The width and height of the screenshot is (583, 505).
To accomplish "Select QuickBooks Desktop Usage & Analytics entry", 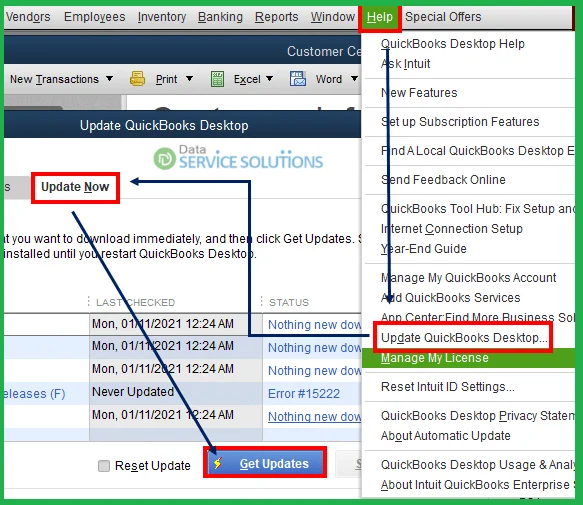I will (477, 465).
